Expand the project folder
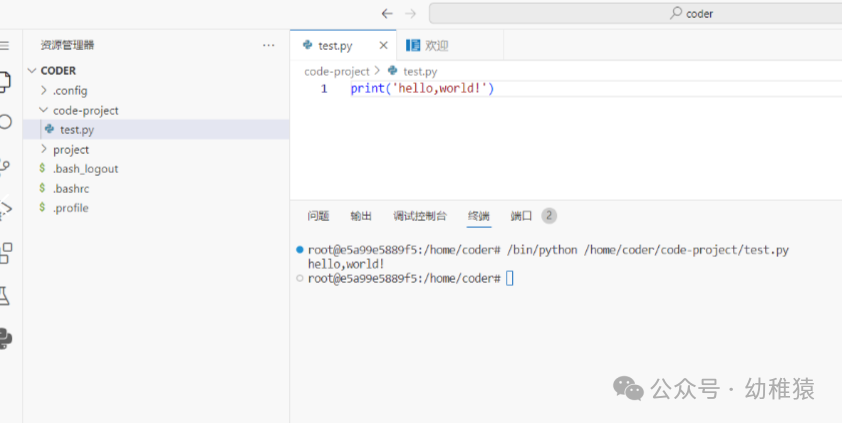Viewport: 842px width, 423px height. click(x=156, y=149)
